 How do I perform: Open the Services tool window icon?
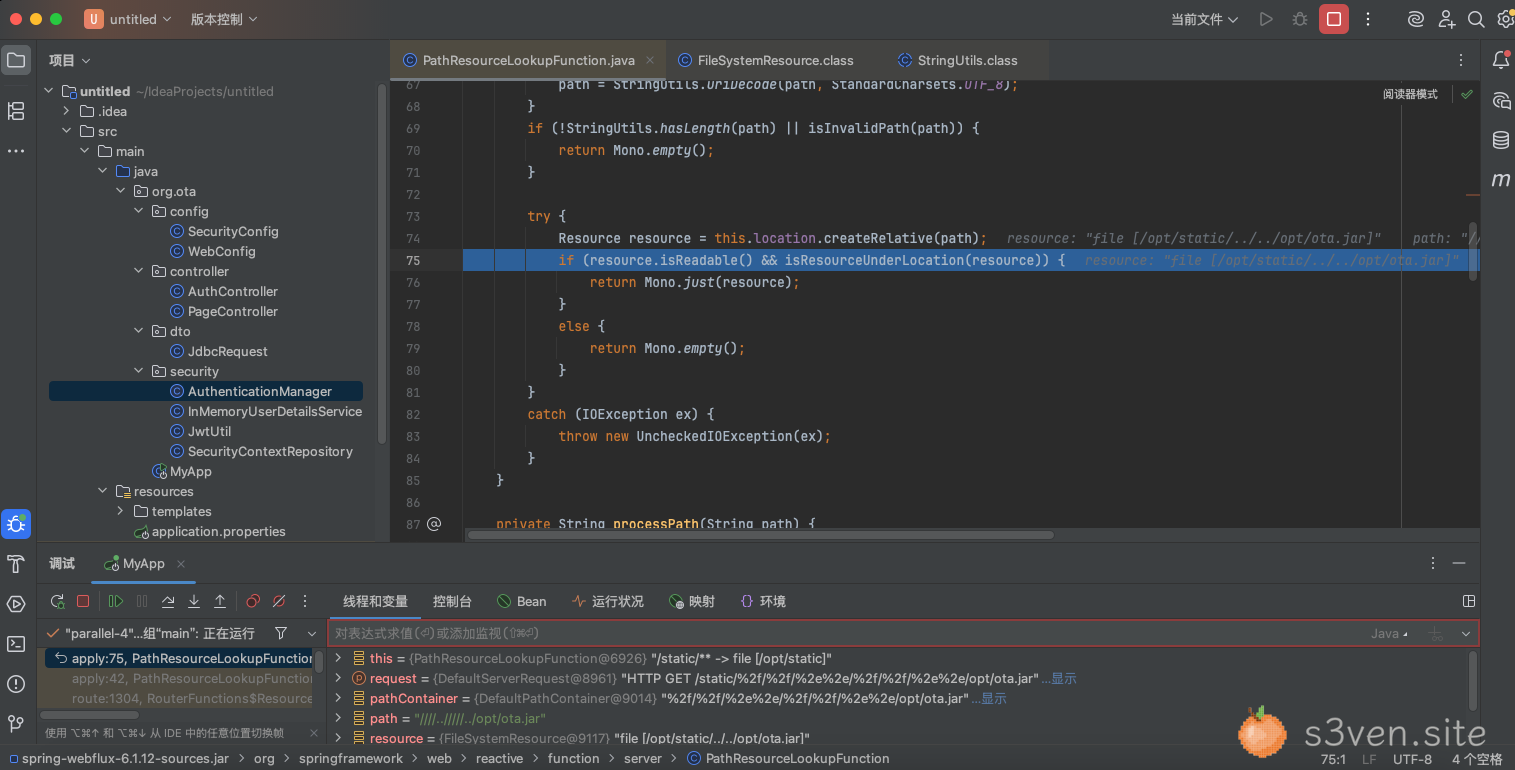pyautogui.click(x=16, y=604)
